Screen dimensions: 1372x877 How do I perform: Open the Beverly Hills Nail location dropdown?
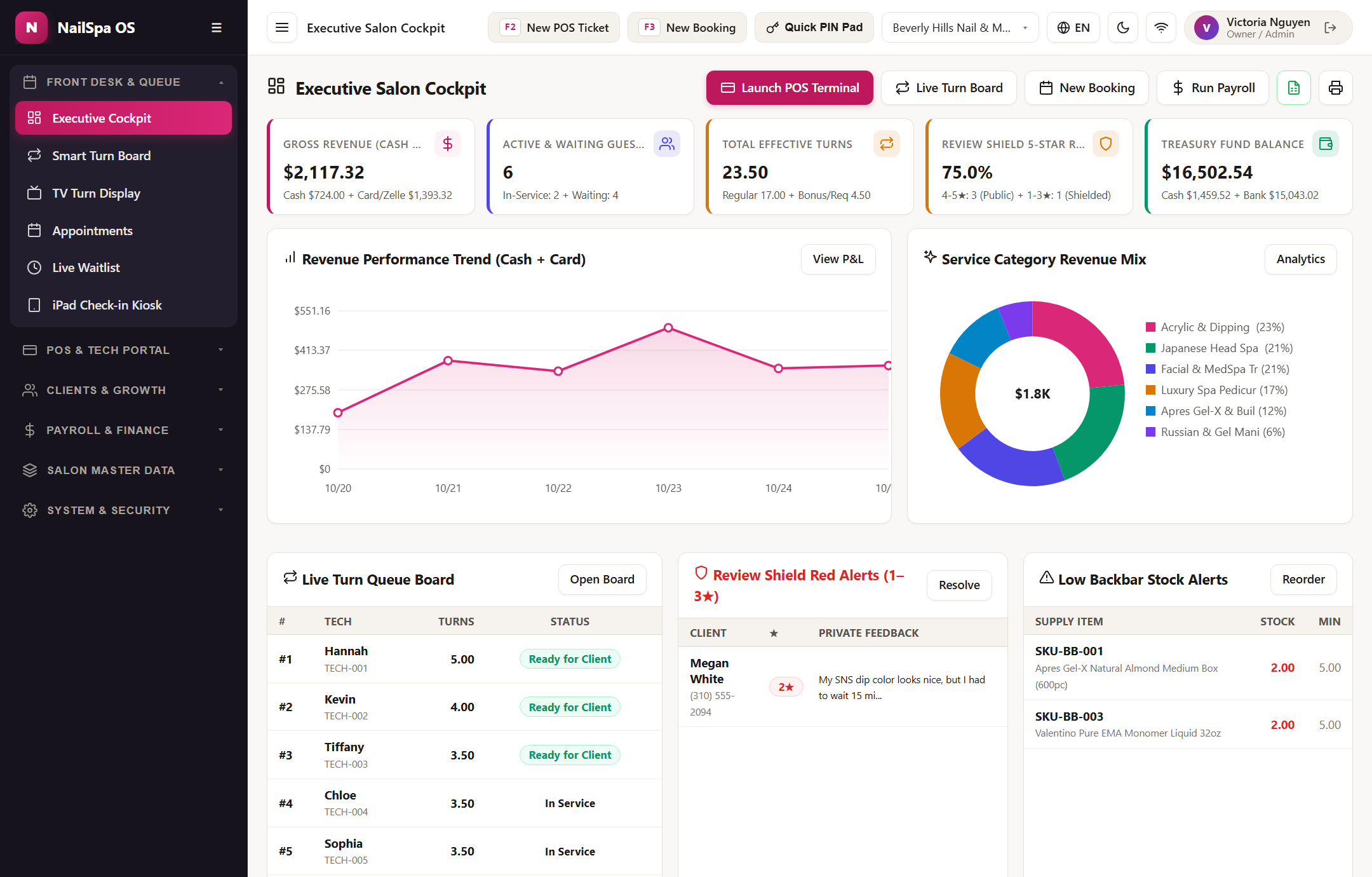pyautogui.click(x=960, y=28)
